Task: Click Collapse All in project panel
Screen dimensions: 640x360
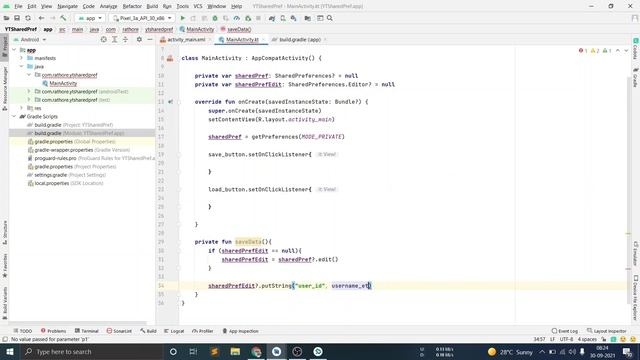Action: pos(125,40)
